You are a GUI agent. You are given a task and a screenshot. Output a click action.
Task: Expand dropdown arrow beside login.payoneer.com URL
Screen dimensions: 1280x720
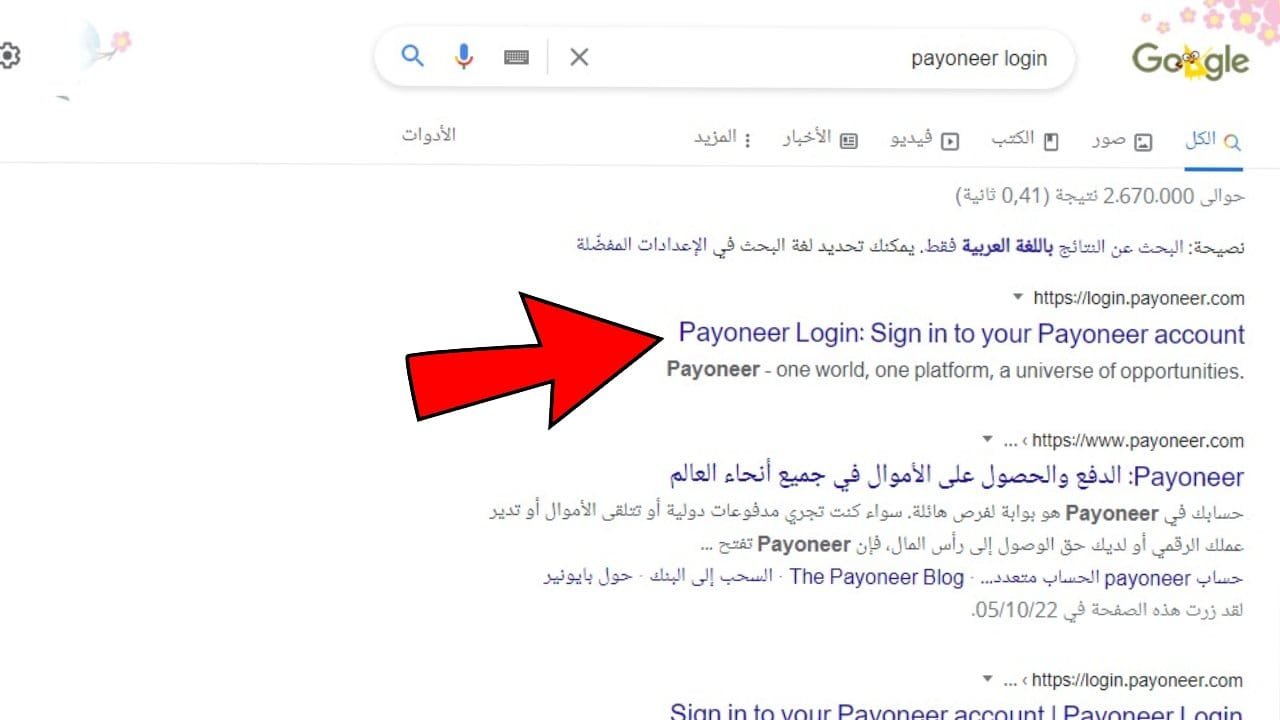coord(1018,297)
